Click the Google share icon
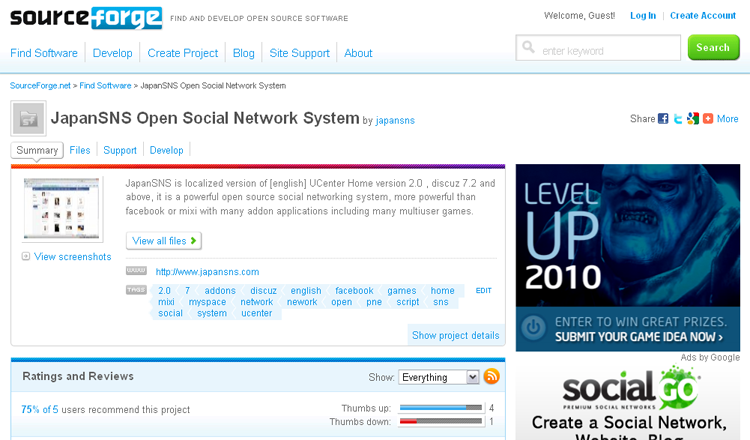 tap(692, 119)
